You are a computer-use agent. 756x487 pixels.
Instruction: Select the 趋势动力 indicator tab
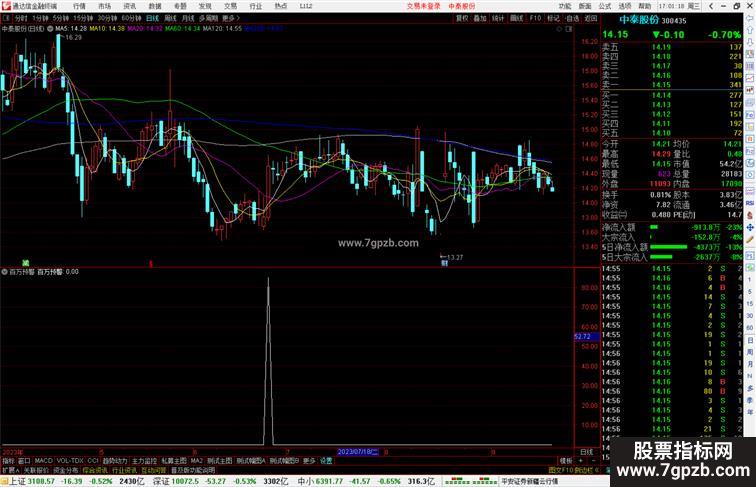coord(115,461)
